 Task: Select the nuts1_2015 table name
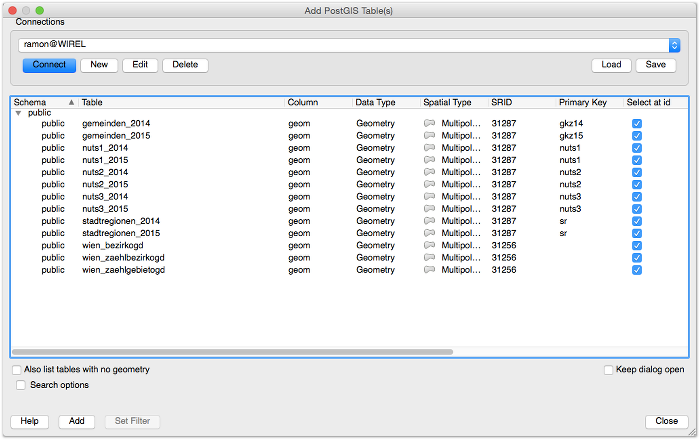(105, 160)
